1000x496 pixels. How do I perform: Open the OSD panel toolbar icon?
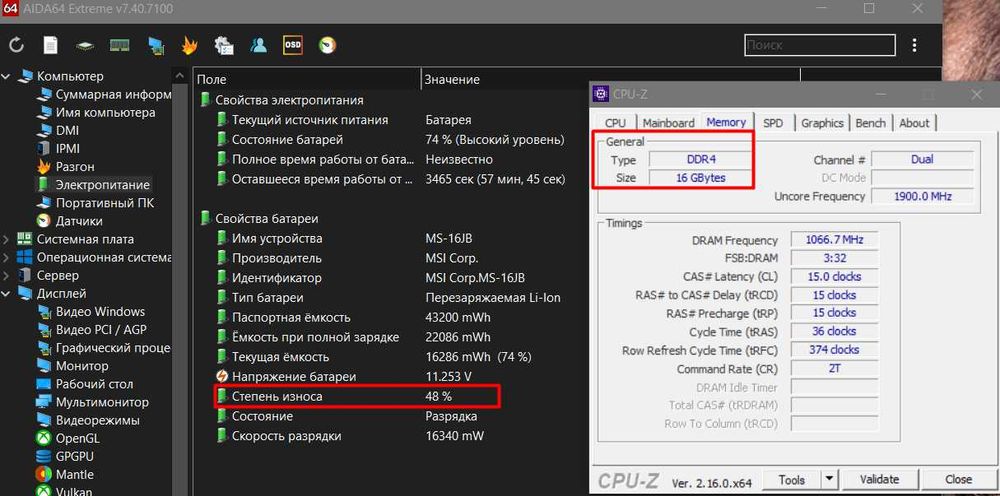[293, 45]
